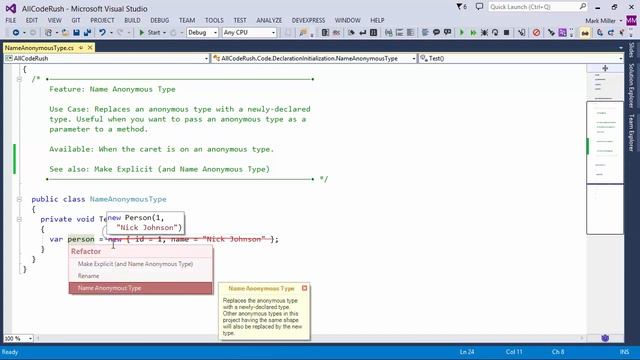Open the PROJECT menu
This screenshot has height=360, width=640.
[102, 20]
